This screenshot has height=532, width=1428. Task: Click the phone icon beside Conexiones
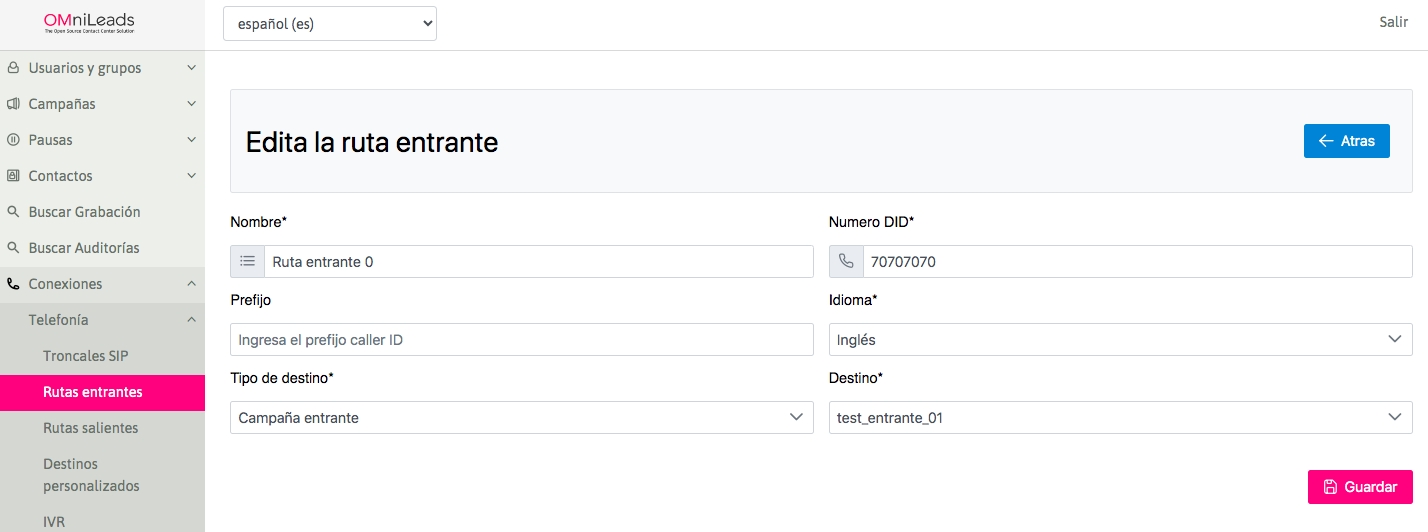(x=13, y=284)
